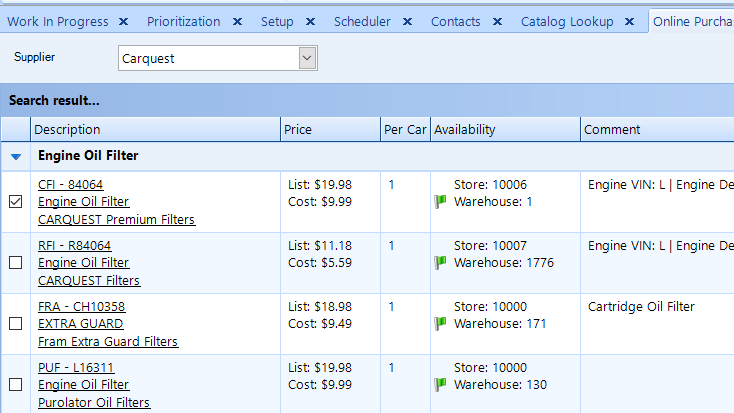Select the Warehouse: 1776 availability text
Screen dimensions: 734x413
point(504,263)
